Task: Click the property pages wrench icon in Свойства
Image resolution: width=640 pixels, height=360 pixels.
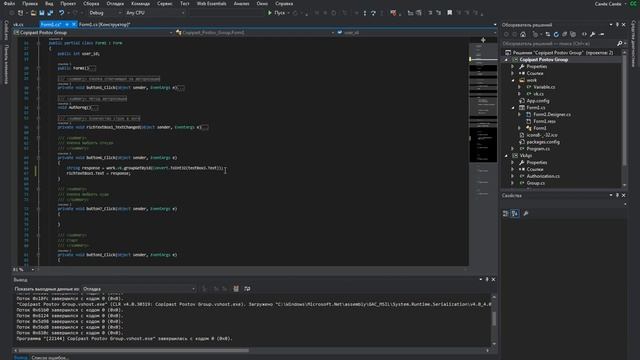Action: pyautogui.click(x=526, y=213)
